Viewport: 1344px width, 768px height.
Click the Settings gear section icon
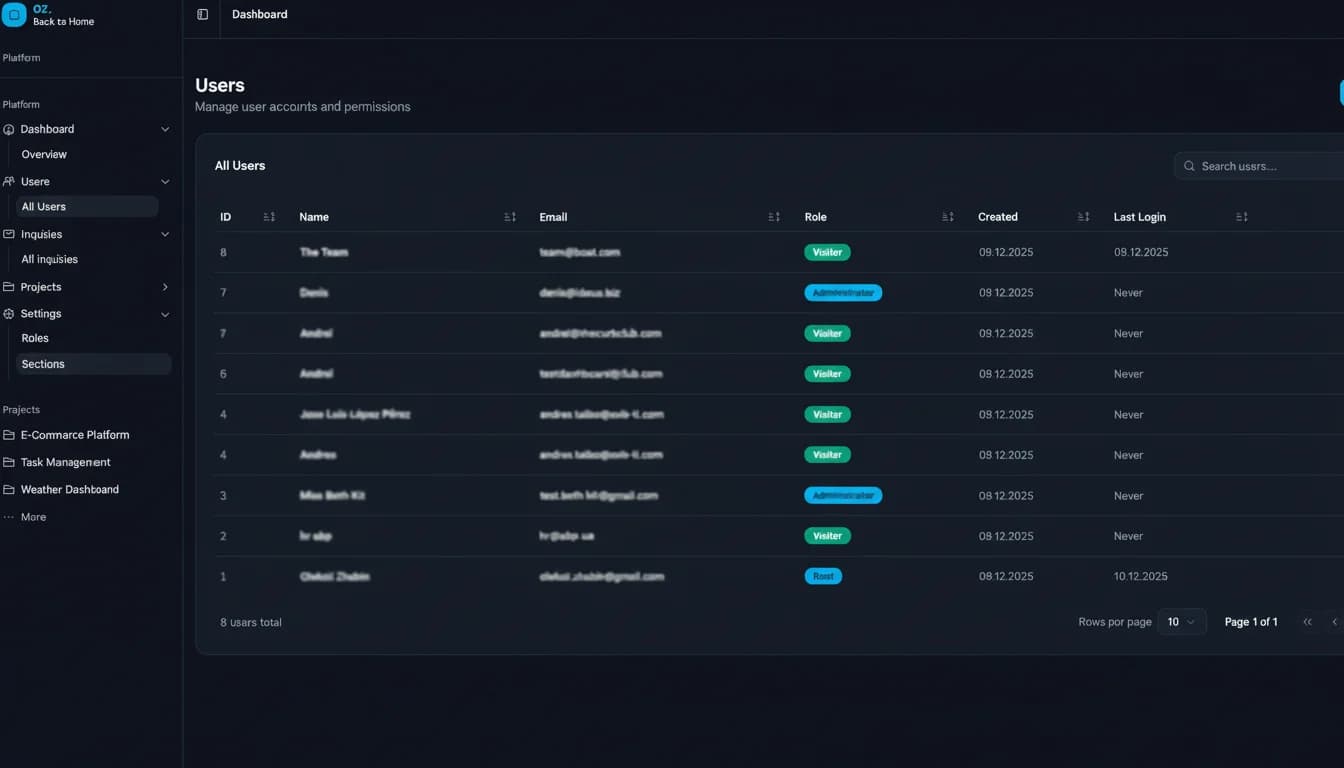10,313
